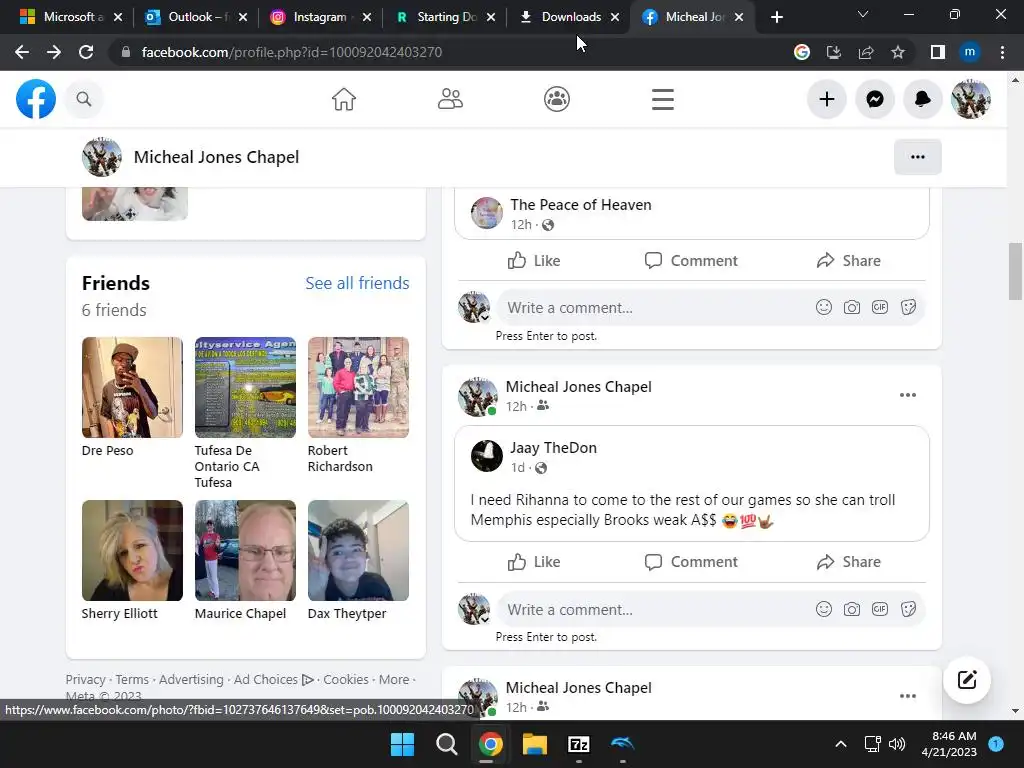Click the address bar URL
Viewport: 1024px width, 768px height.
291,52
